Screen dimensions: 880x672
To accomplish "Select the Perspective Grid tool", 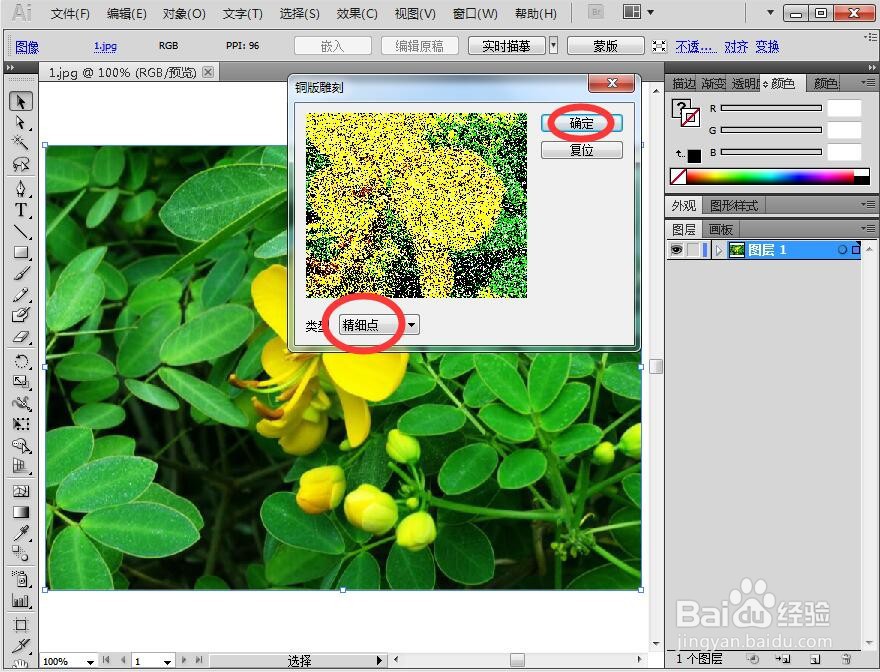I will pyautogui.click(x=21, y=465).
